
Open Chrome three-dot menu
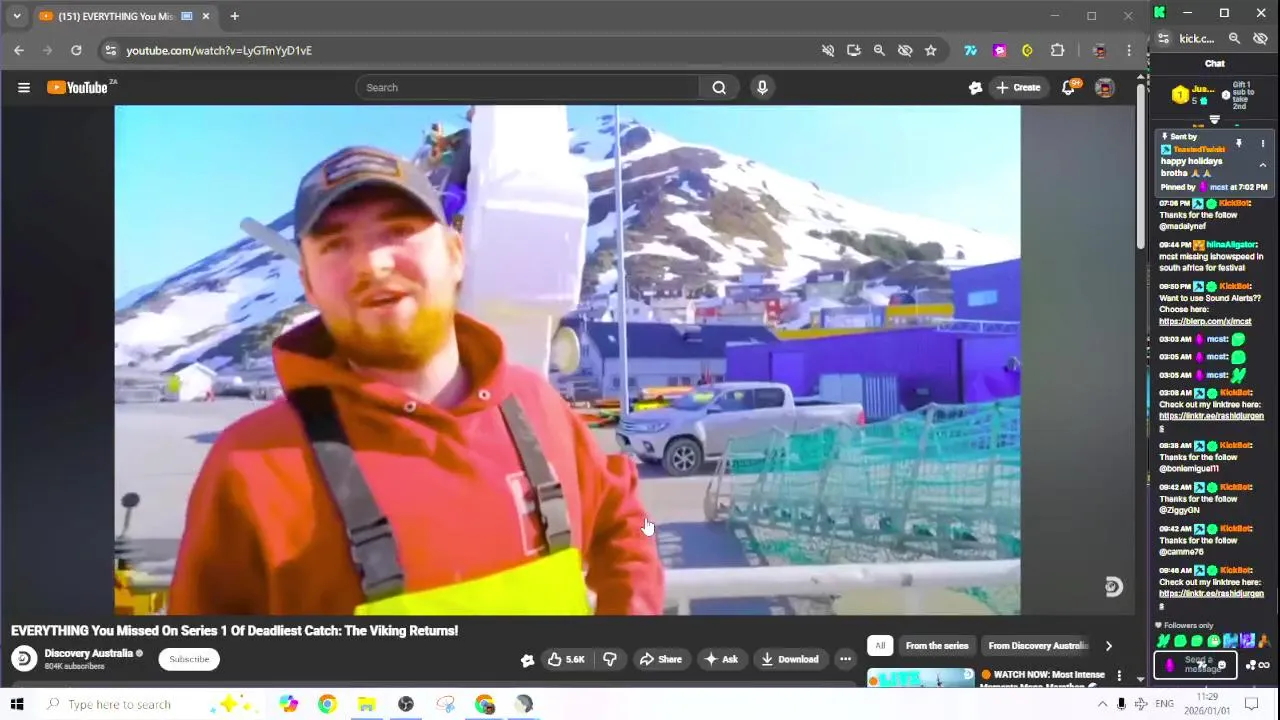(x=1129, y=50)
